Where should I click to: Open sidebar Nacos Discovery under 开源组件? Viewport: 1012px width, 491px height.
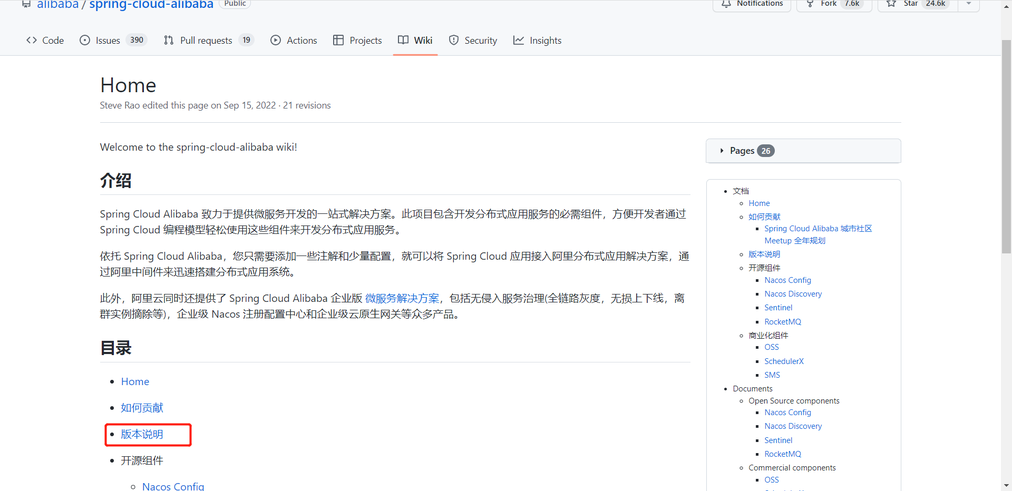pos(793,294)
